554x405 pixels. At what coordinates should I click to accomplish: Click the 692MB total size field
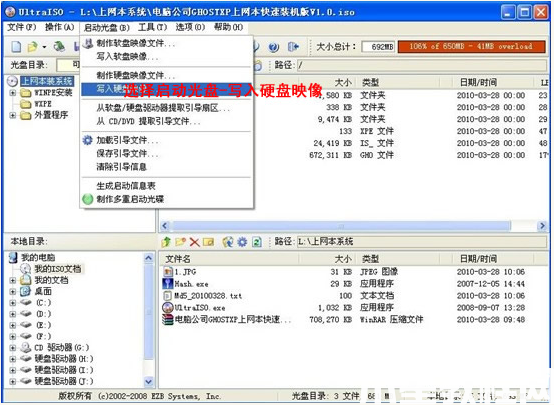click(x=378, y=47)
